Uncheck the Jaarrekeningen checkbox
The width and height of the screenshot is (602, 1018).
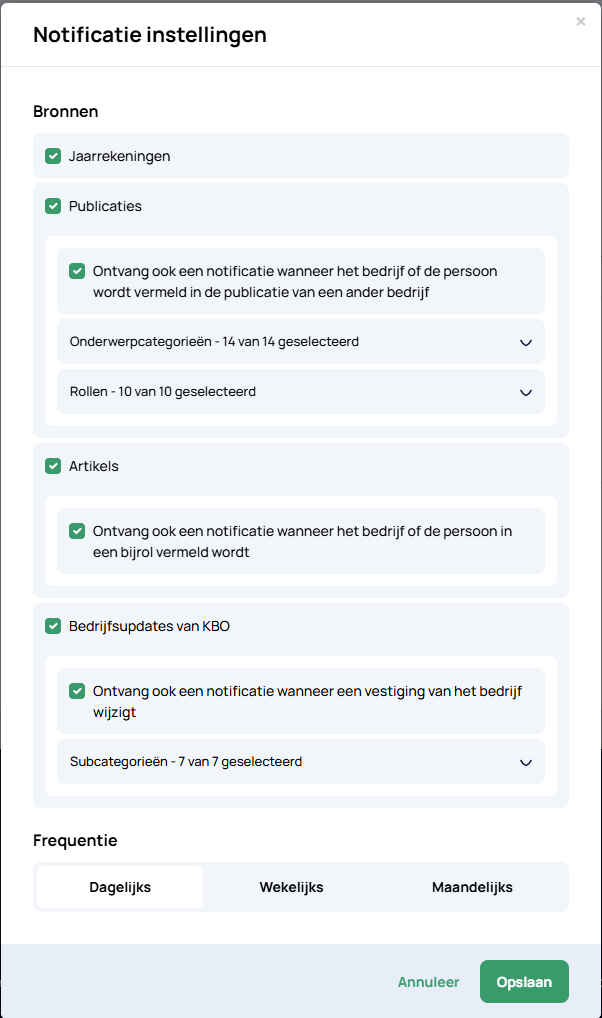pos(53,156)
